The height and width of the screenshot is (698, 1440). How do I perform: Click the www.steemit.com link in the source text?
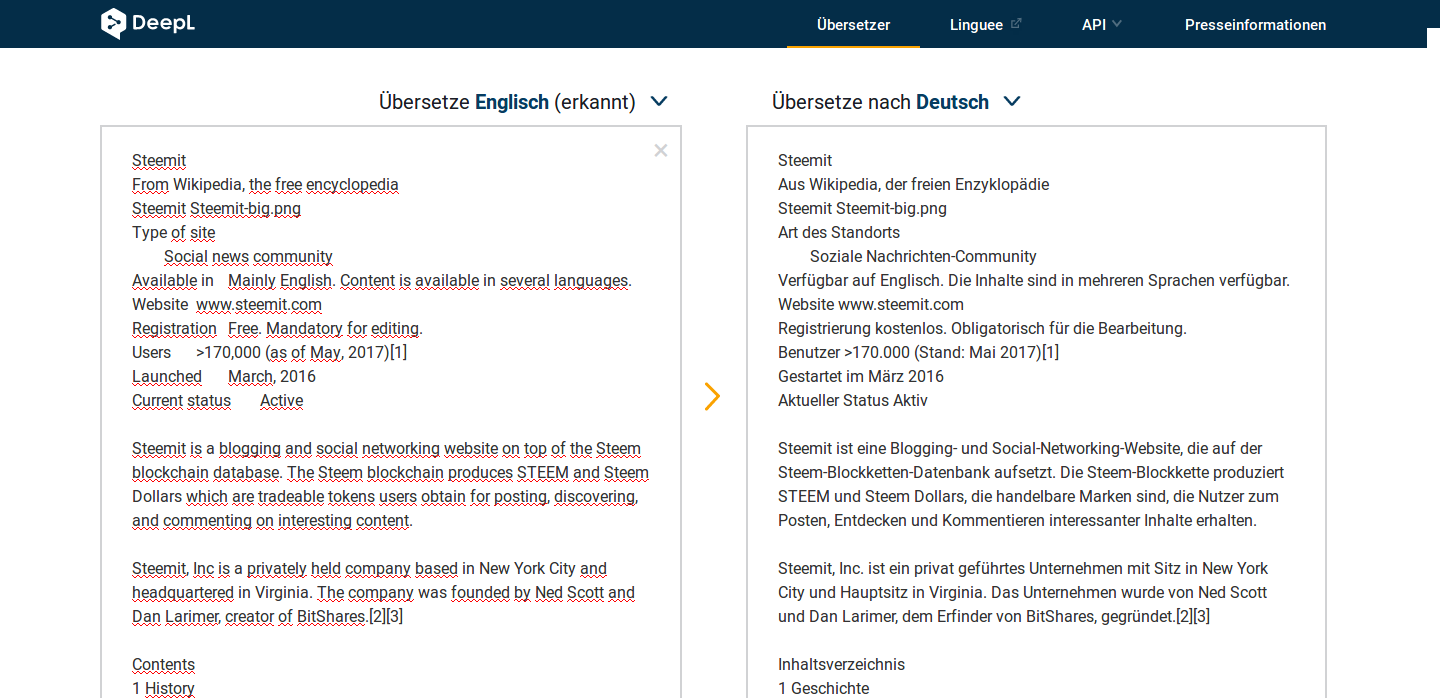pyautogui.click(x=259, y=304)
